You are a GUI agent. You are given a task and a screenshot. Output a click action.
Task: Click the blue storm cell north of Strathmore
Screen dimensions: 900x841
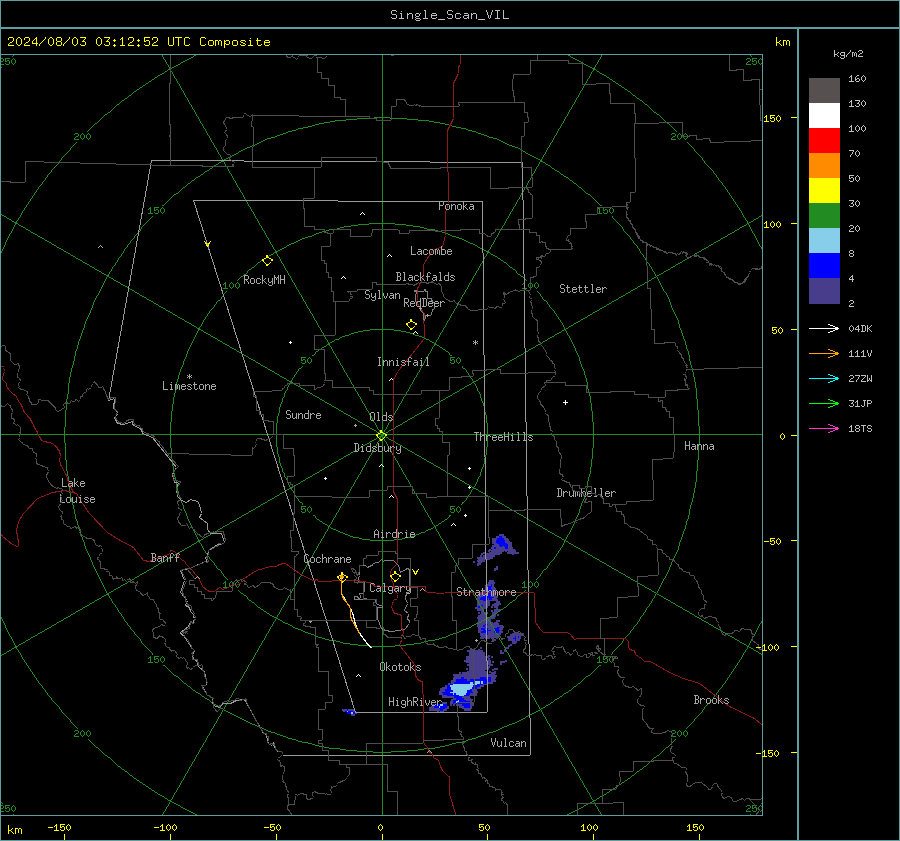497,548
